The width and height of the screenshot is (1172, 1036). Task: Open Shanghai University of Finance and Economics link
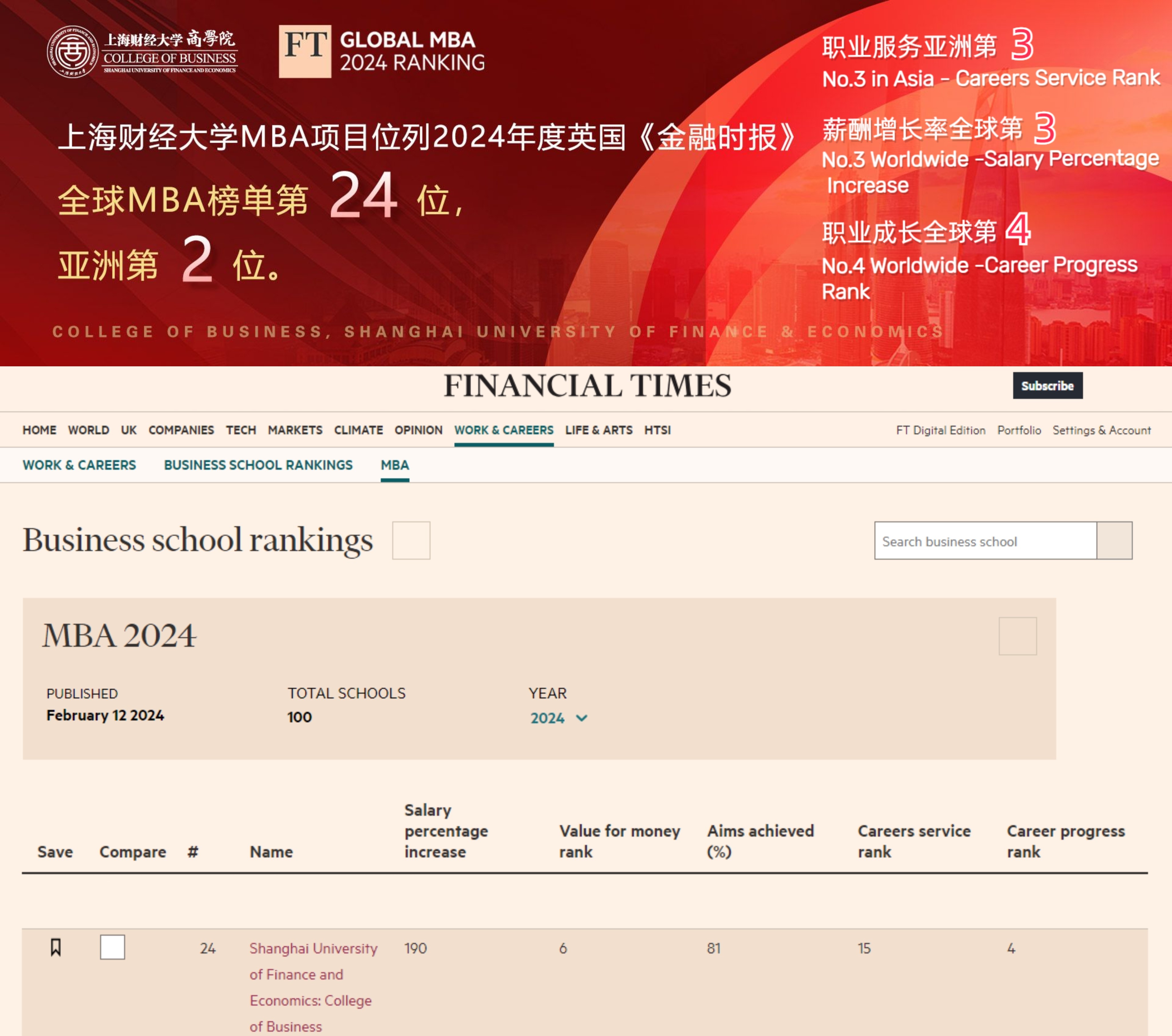[313, 987]
